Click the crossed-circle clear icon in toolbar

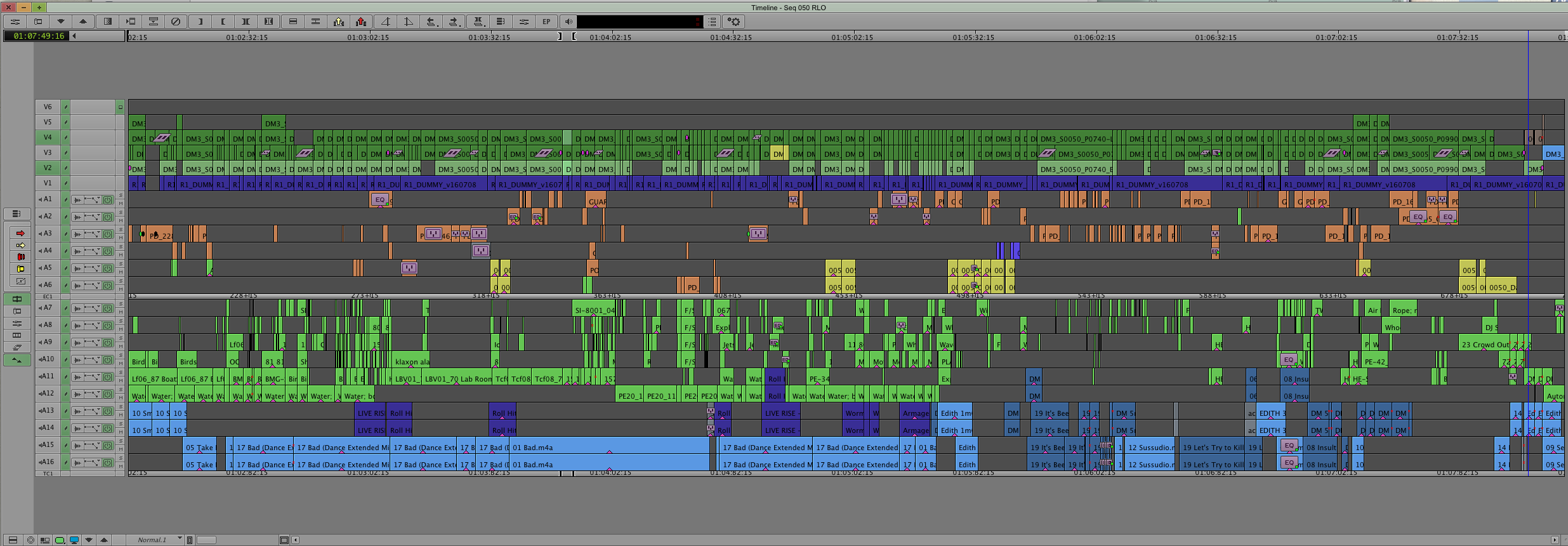[x=176, y=22]
